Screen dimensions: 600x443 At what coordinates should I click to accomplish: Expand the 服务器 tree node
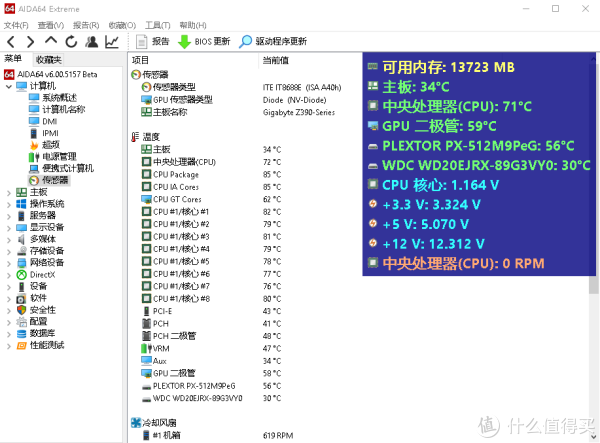point(8,217)
